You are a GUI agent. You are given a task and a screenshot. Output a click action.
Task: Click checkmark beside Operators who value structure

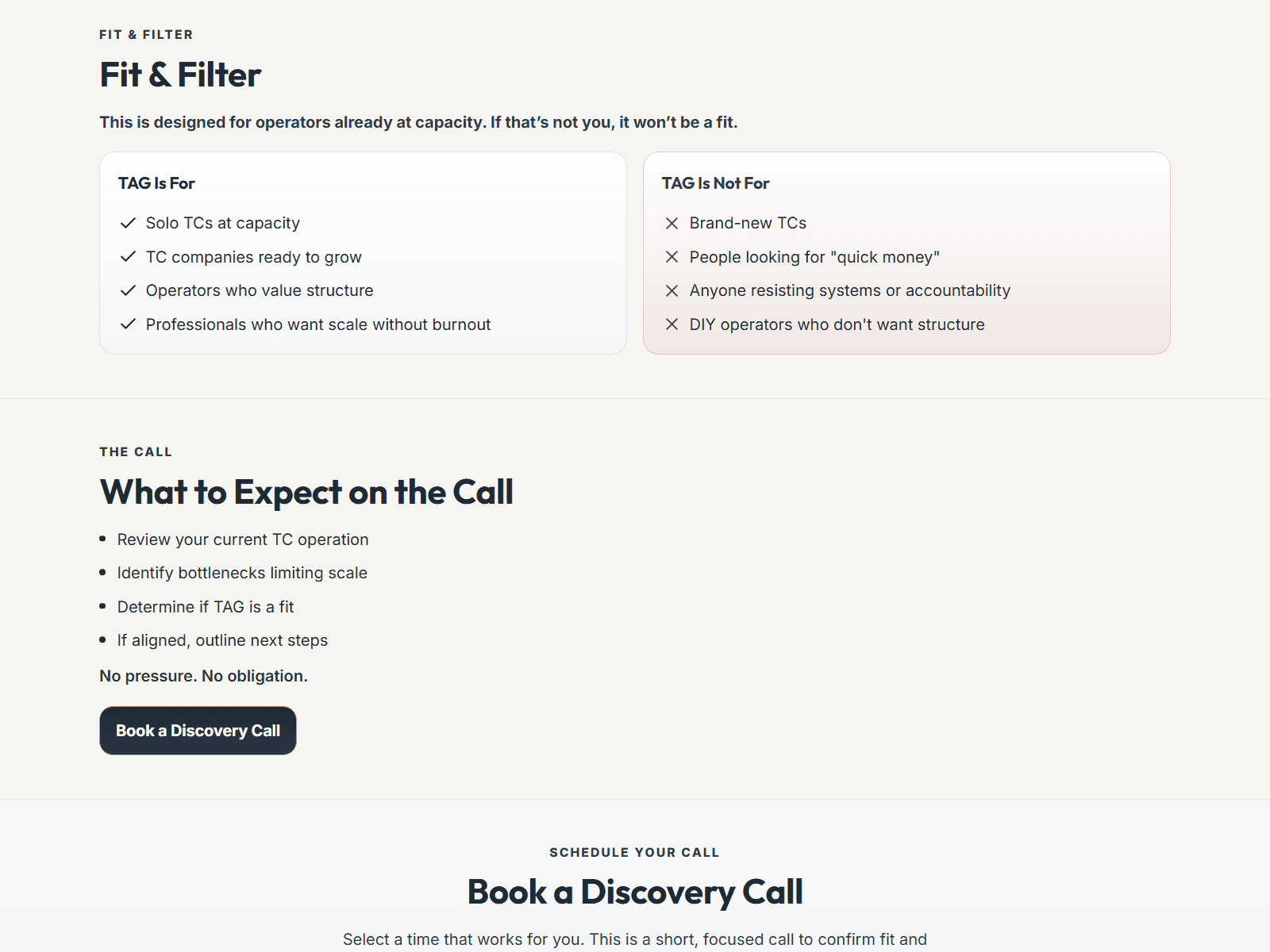click(128, 290)
